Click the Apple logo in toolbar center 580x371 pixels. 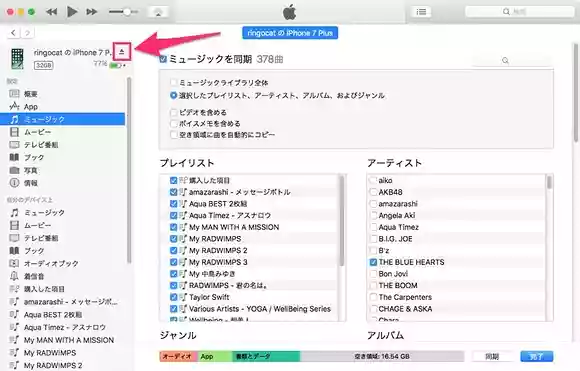pos(290,12)
